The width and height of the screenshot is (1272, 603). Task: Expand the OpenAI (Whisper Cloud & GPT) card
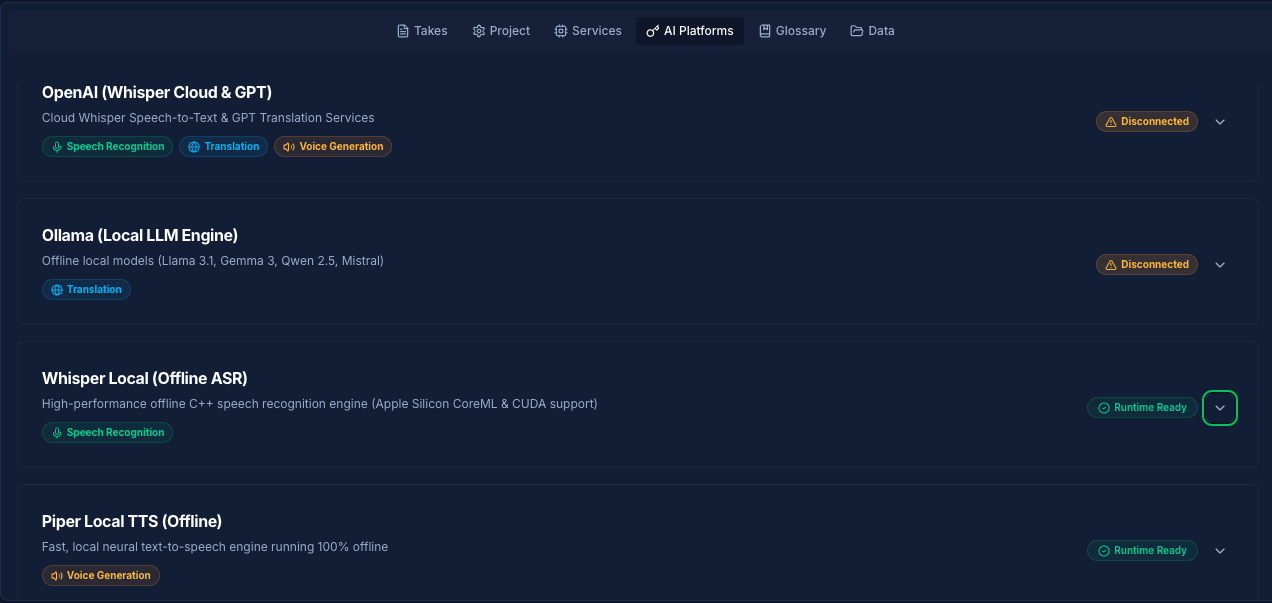1220,122
